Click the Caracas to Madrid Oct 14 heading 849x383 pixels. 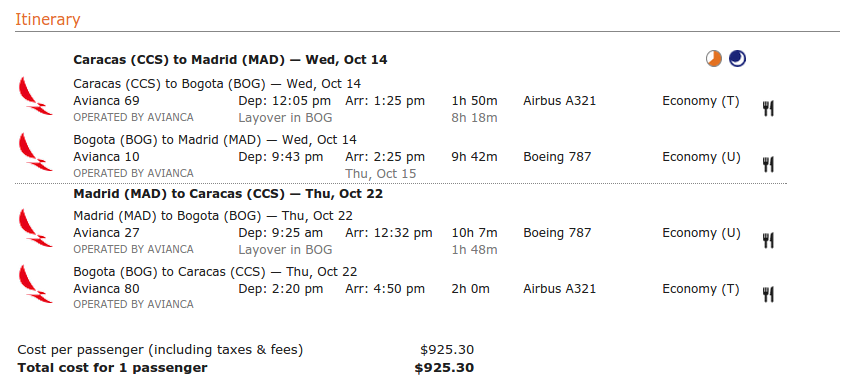point(230,60)
